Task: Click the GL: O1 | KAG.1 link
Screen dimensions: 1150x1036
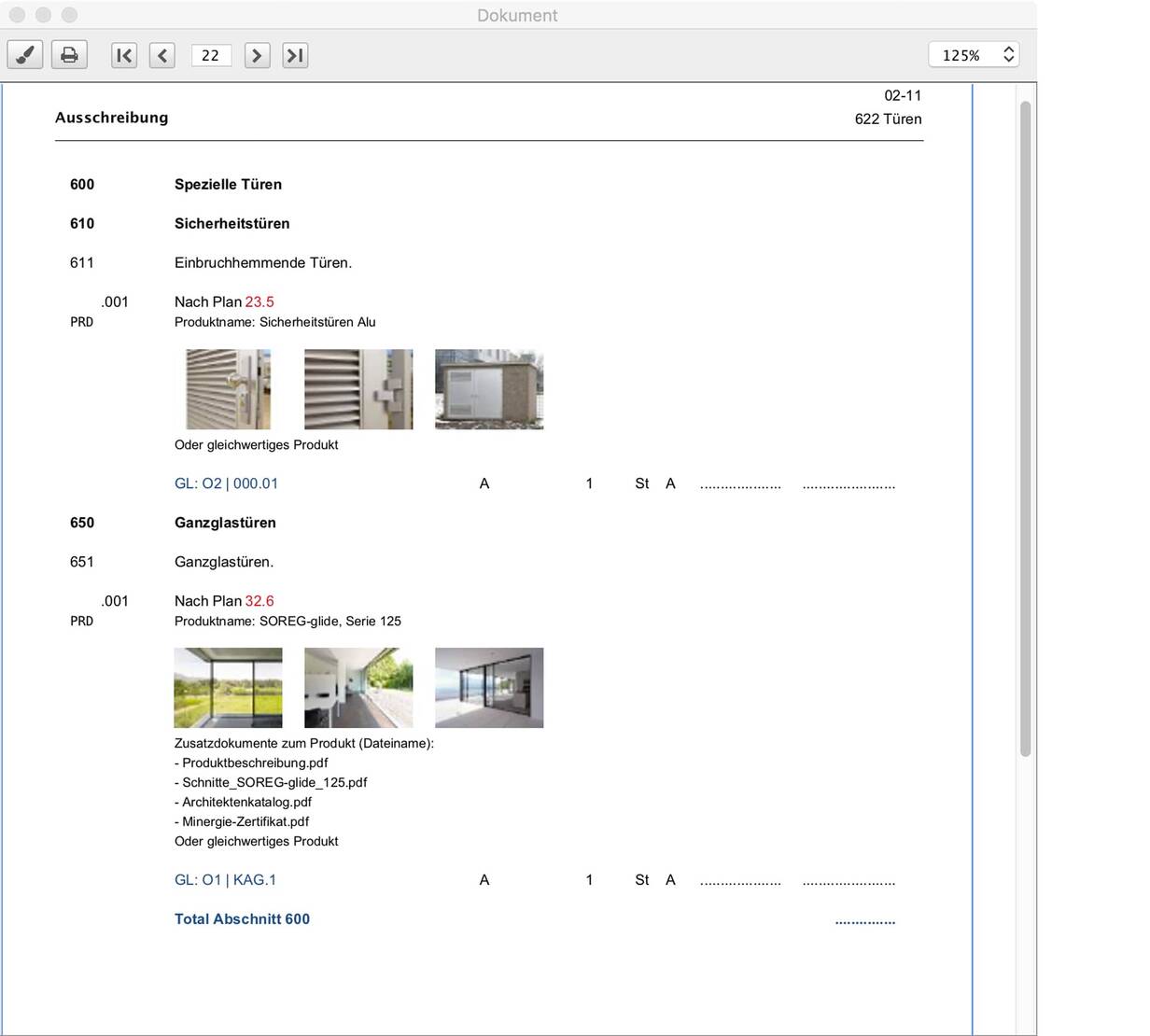Action: pyautogui.click(x=225, y=880)
